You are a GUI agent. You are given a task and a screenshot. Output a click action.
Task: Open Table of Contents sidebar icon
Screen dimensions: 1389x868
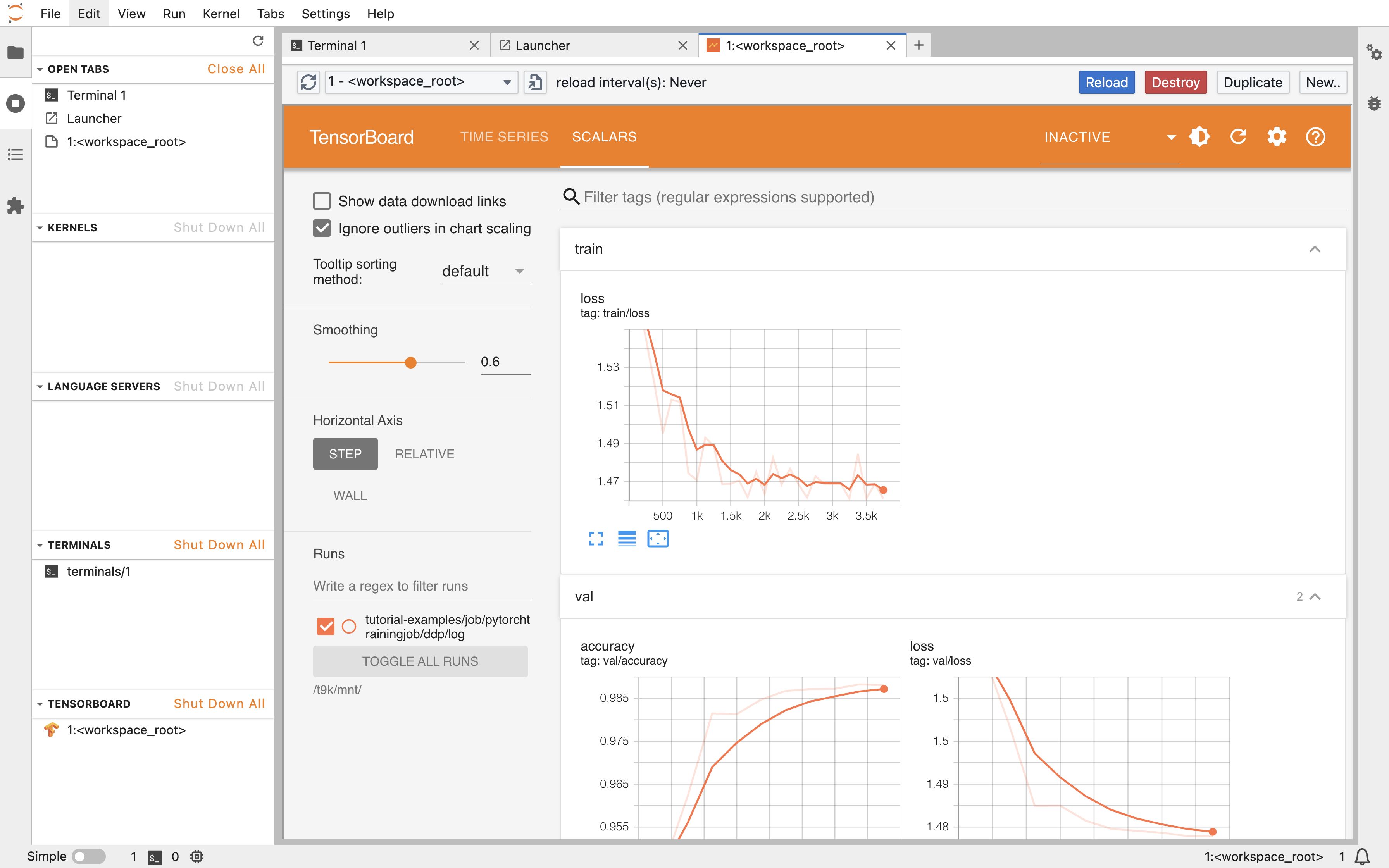point(16,155)
